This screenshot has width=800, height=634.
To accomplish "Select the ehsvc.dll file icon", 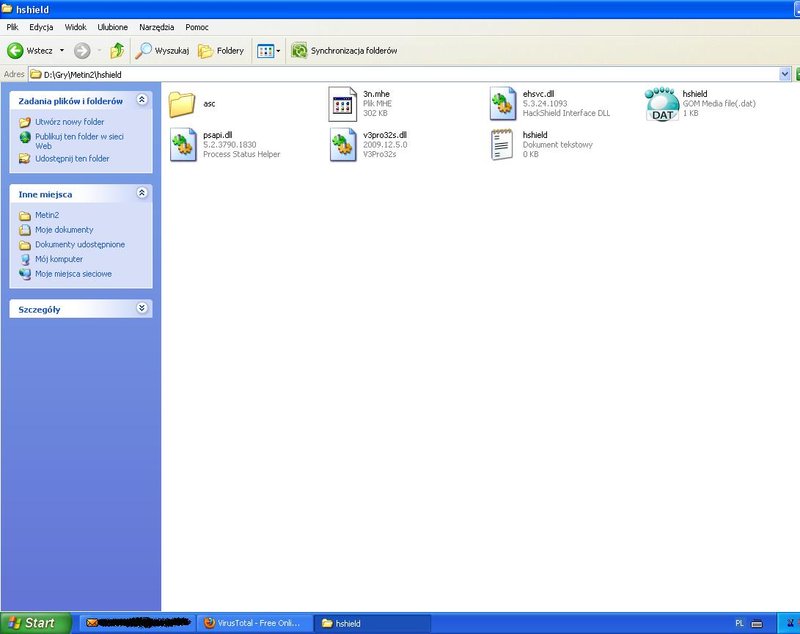I will point(503,104).
